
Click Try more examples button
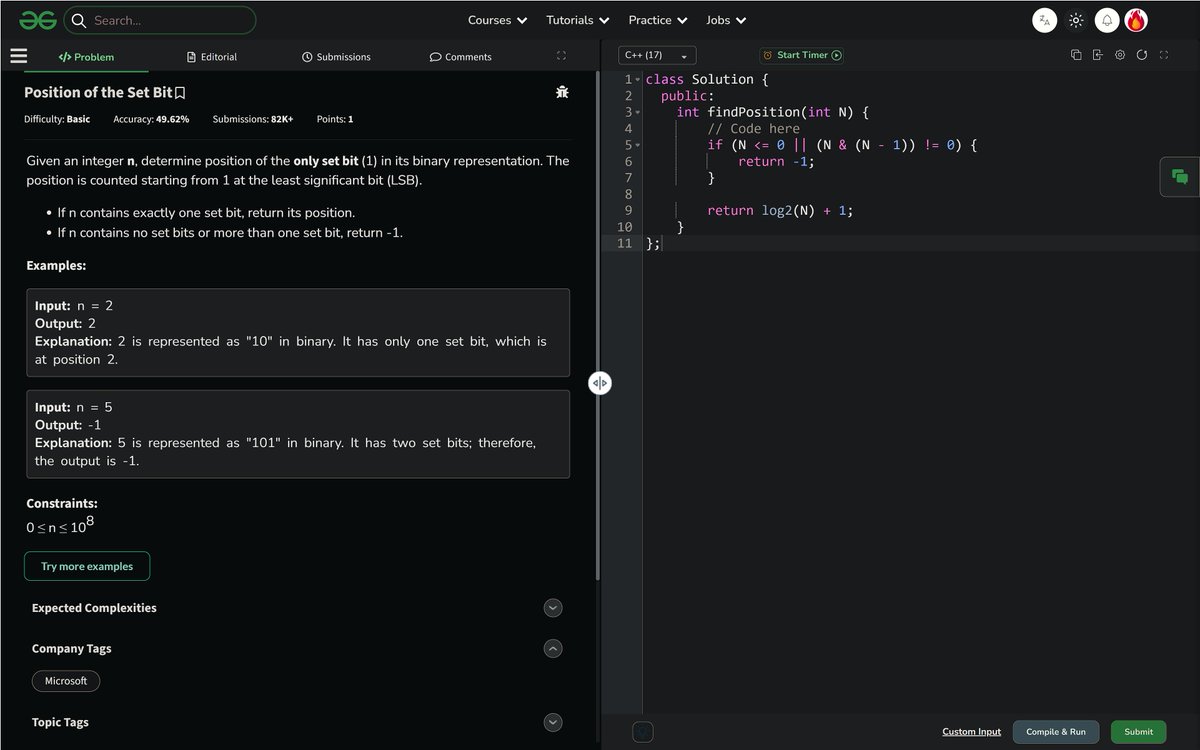tap(87, 566)
